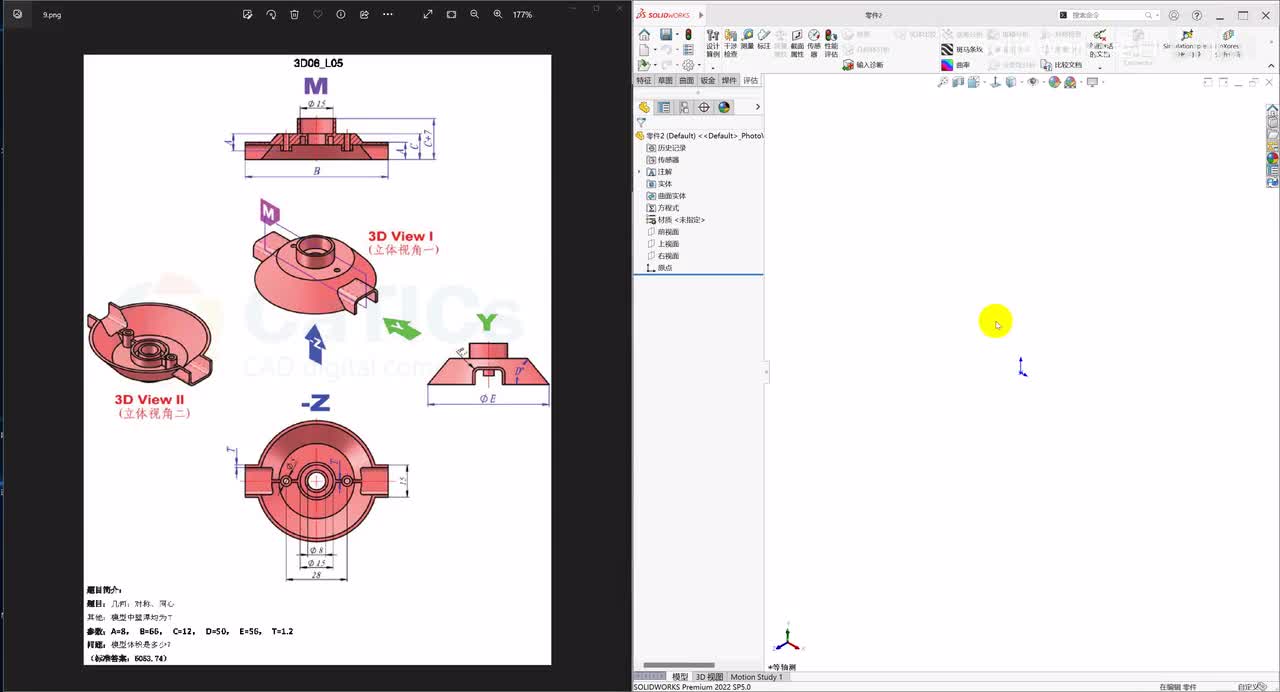Open the three-dot See more menu in Photos

tap(388, 14)
